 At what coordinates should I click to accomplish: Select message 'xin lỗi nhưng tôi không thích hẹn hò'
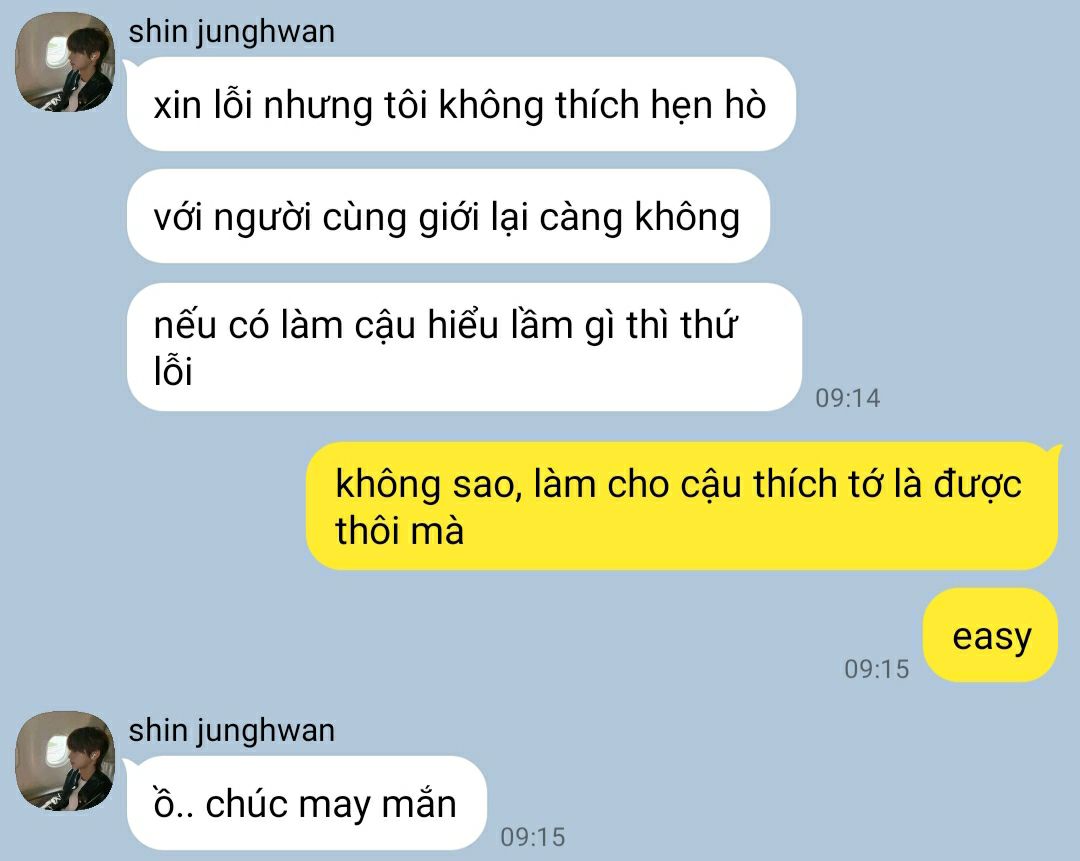pyautogui.click(x=461, y=105)
